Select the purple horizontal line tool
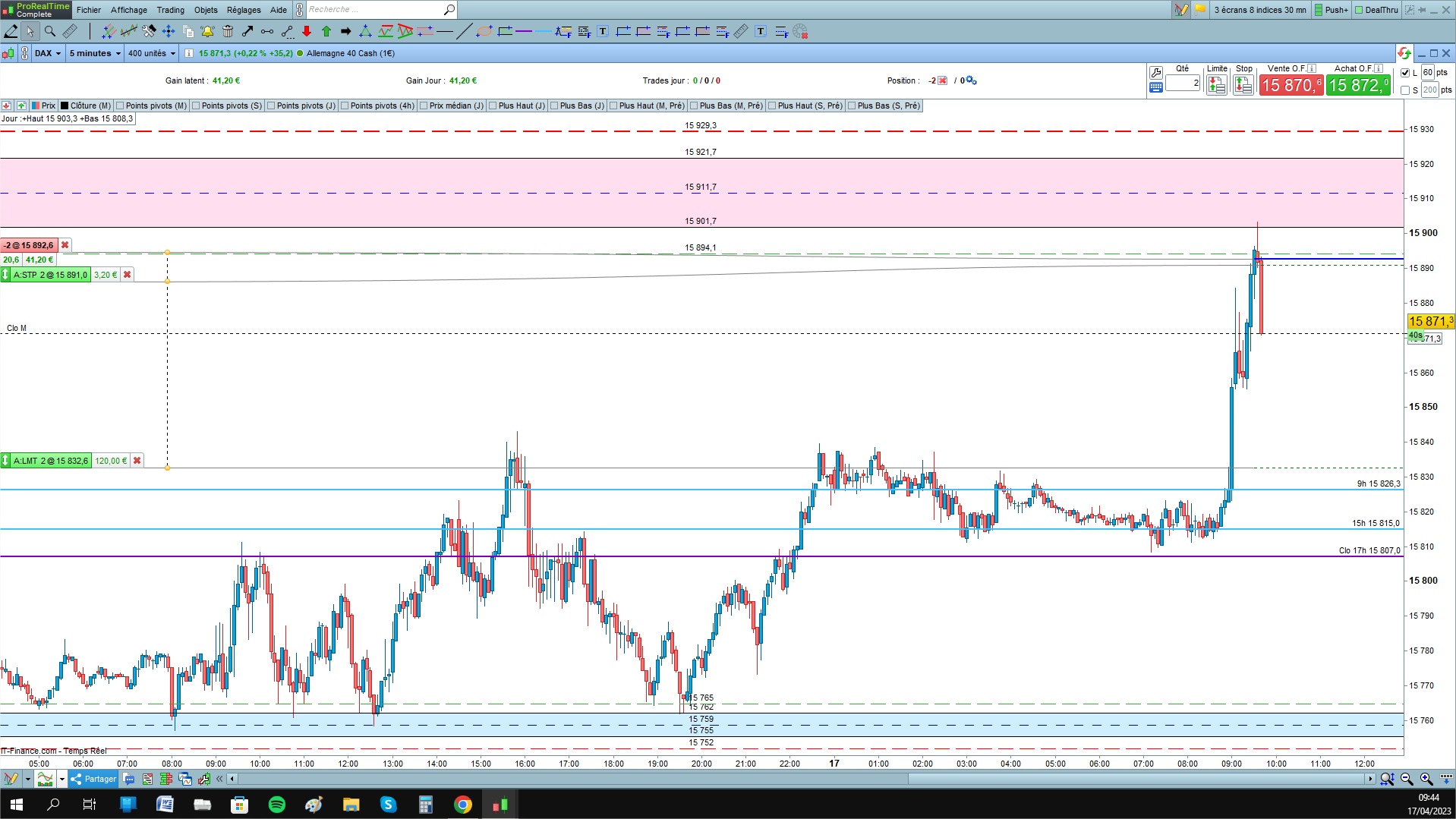Image resolution: width=1456 pixels, height=819 pixels. coord(524,31)
